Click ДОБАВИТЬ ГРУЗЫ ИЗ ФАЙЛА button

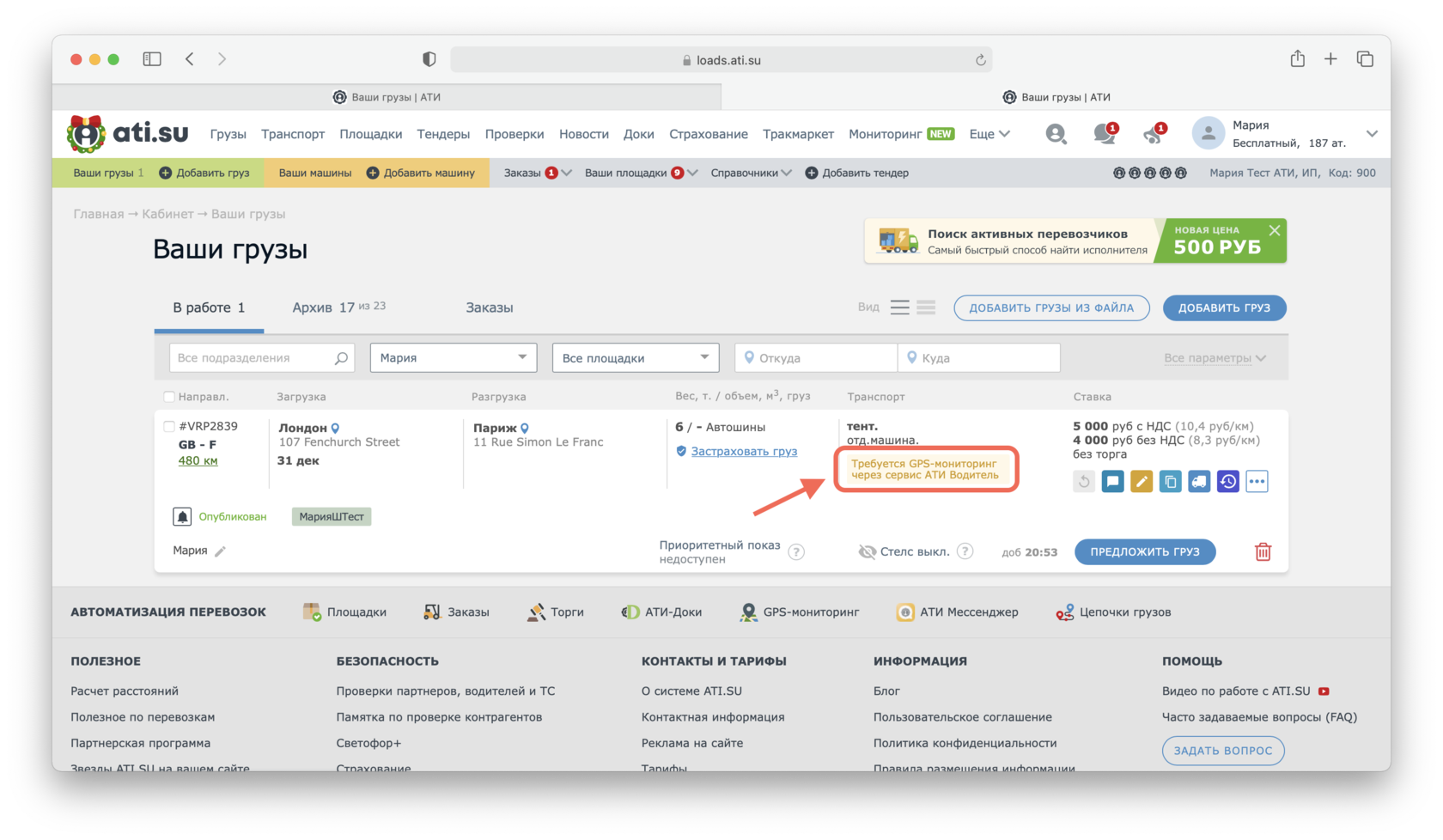point(1051,307)
